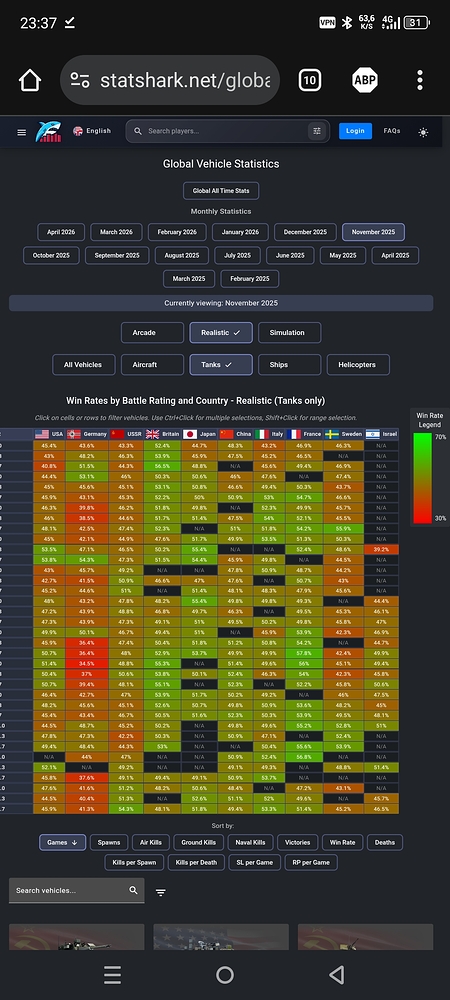This screenshot has width=450, height=1000.
Task: Open advanced player search filters icon
Action: coord(317,131)
